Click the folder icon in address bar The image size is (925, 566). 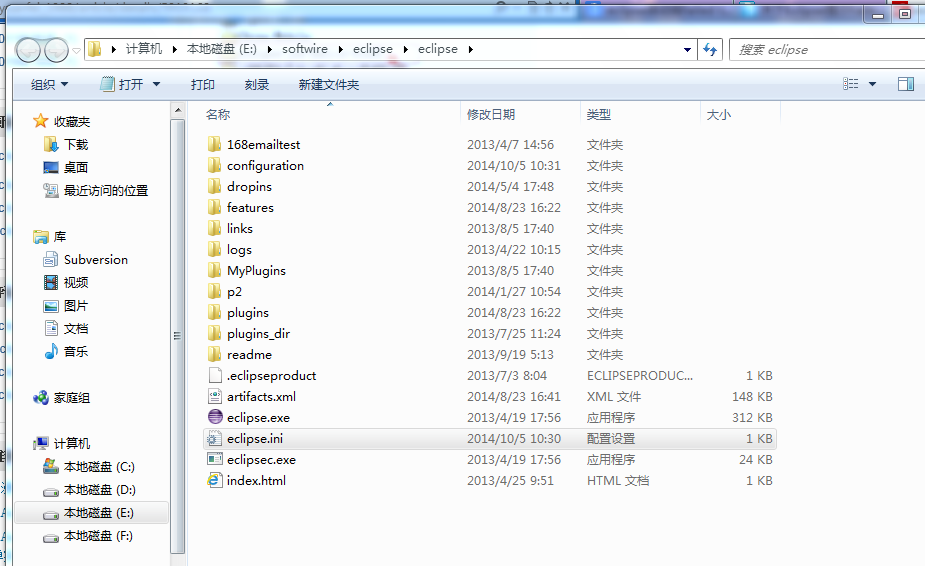95,49
